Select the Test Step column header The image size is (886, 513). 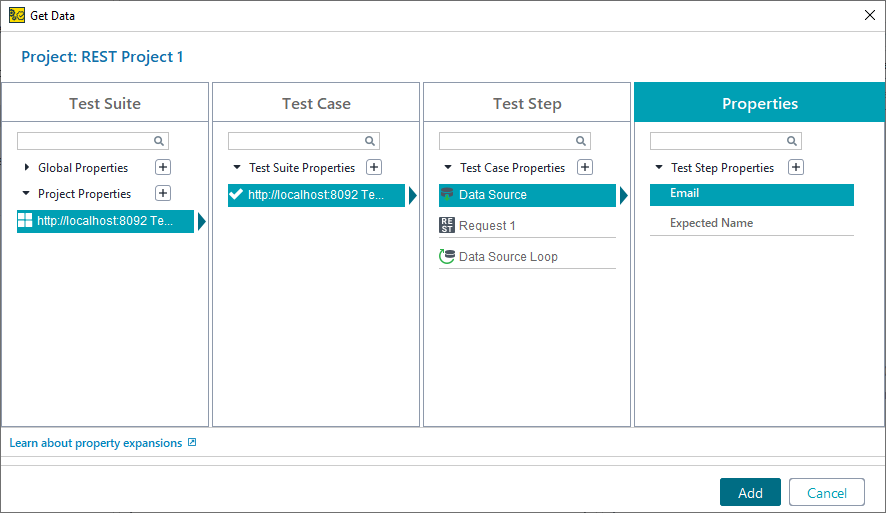pos(527,103)
